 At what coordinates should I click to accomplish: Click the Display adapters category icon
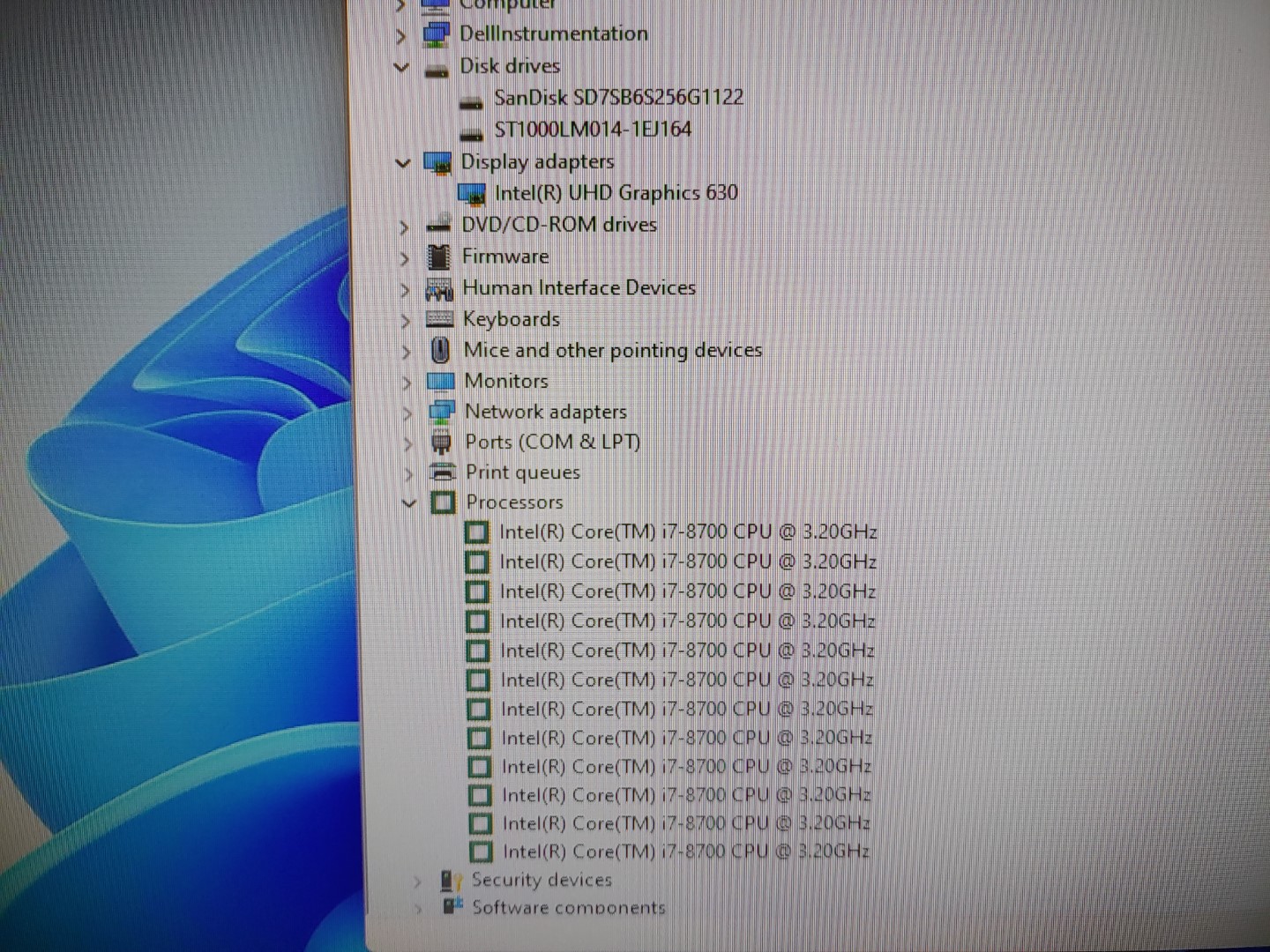pos(437,162)
